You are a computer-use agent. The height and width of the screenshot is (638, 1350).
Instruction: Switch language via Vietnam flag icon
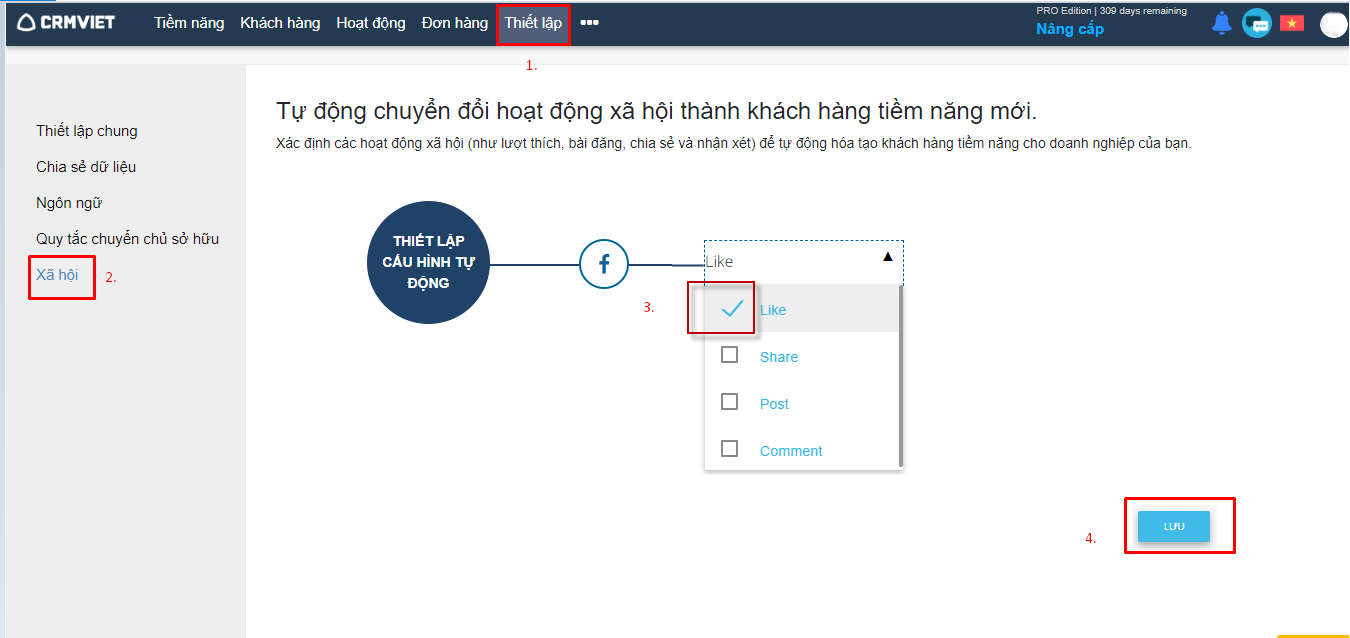tap(1292, 23)
